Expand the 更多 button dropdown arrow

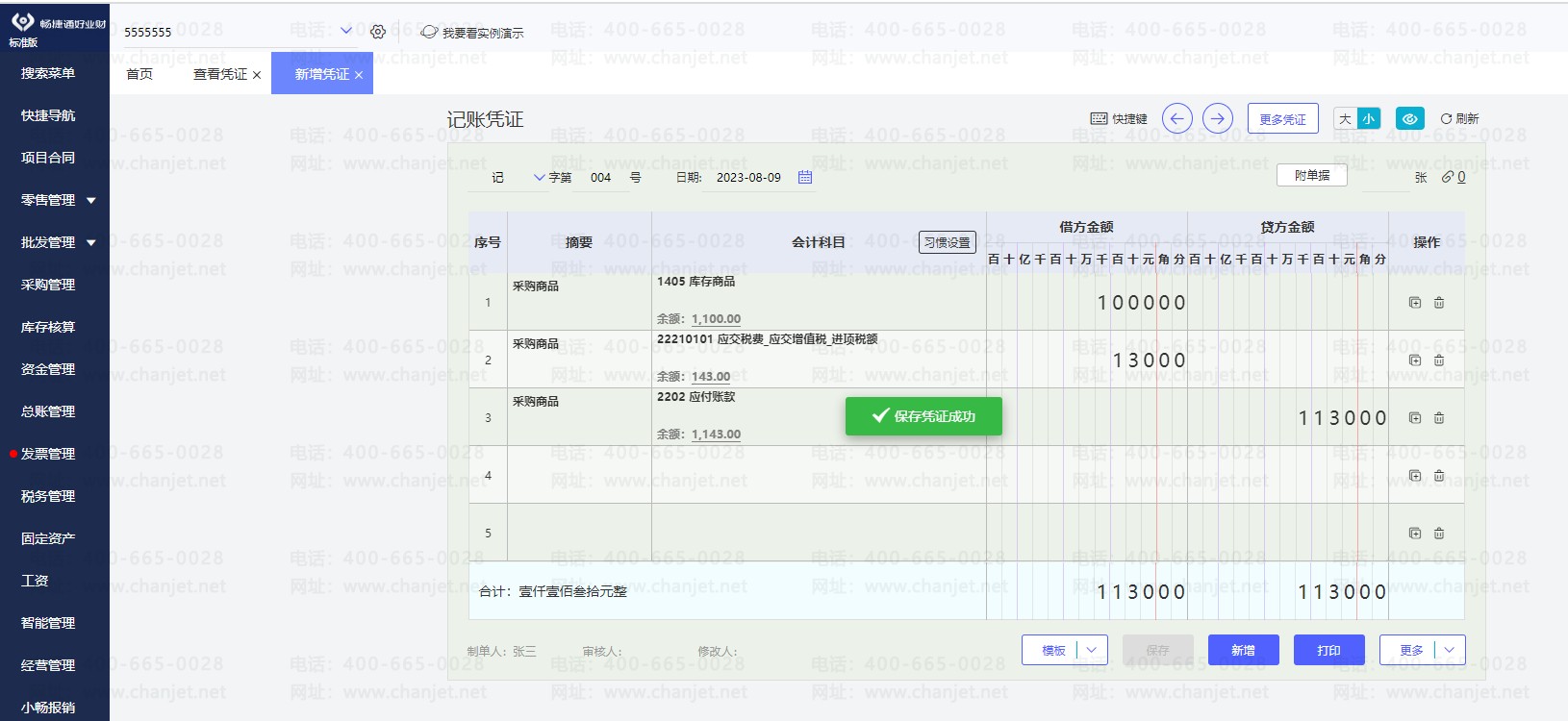pyautogui.click(x=1450, y=650)
